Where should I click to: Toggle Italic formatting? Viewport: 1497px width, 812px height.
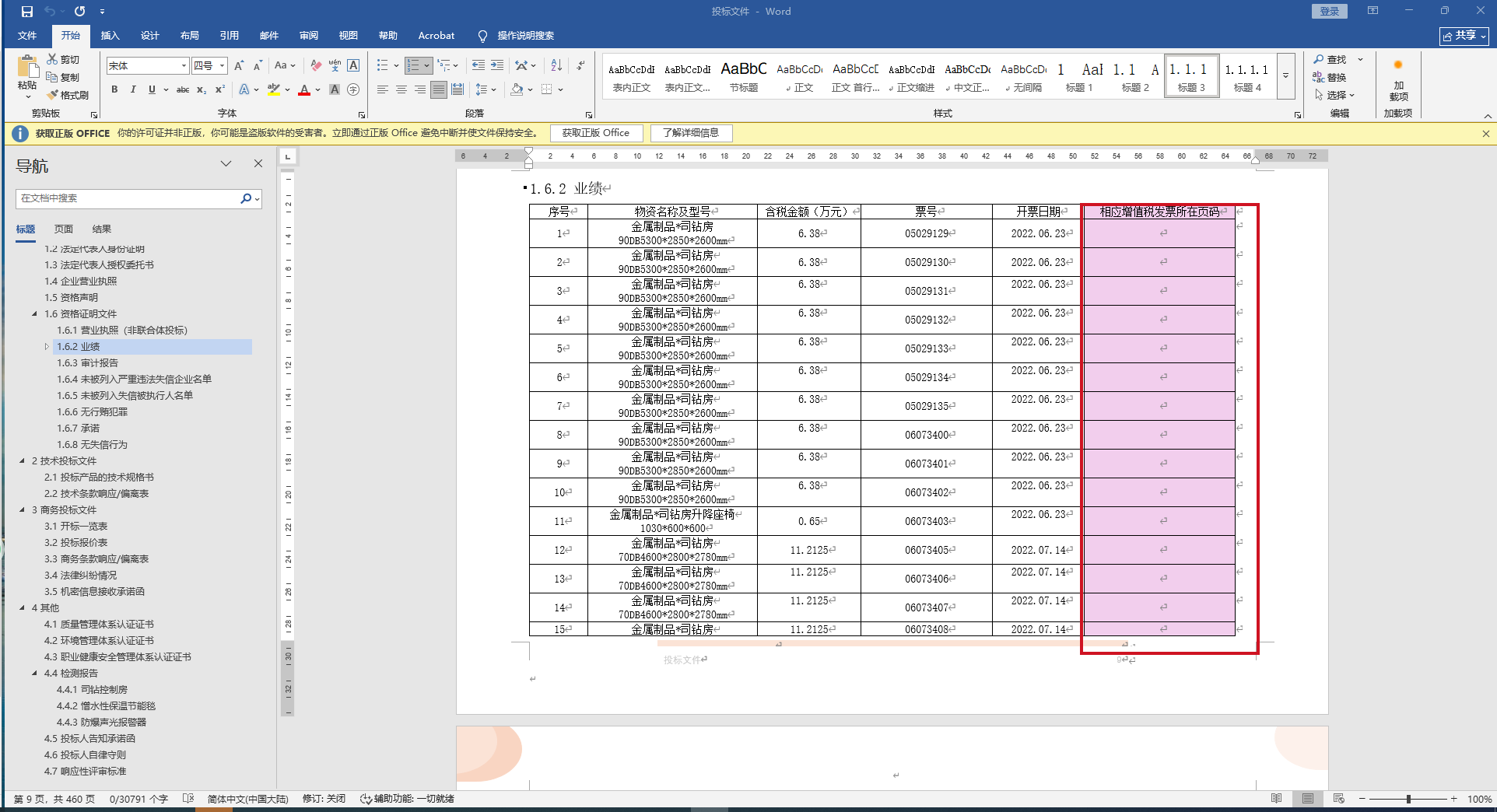133,89
